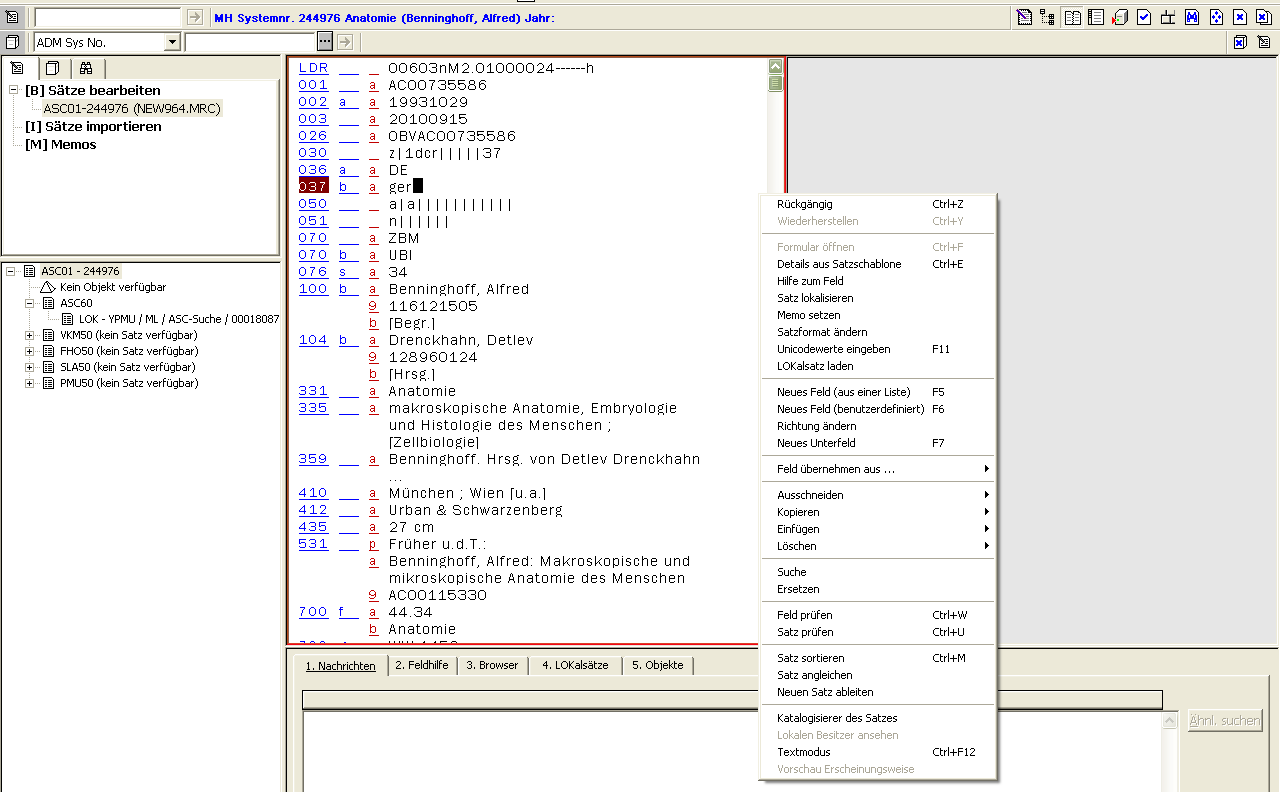
Task: Click the input field beside ADM Sys No.
Action: 251,42
